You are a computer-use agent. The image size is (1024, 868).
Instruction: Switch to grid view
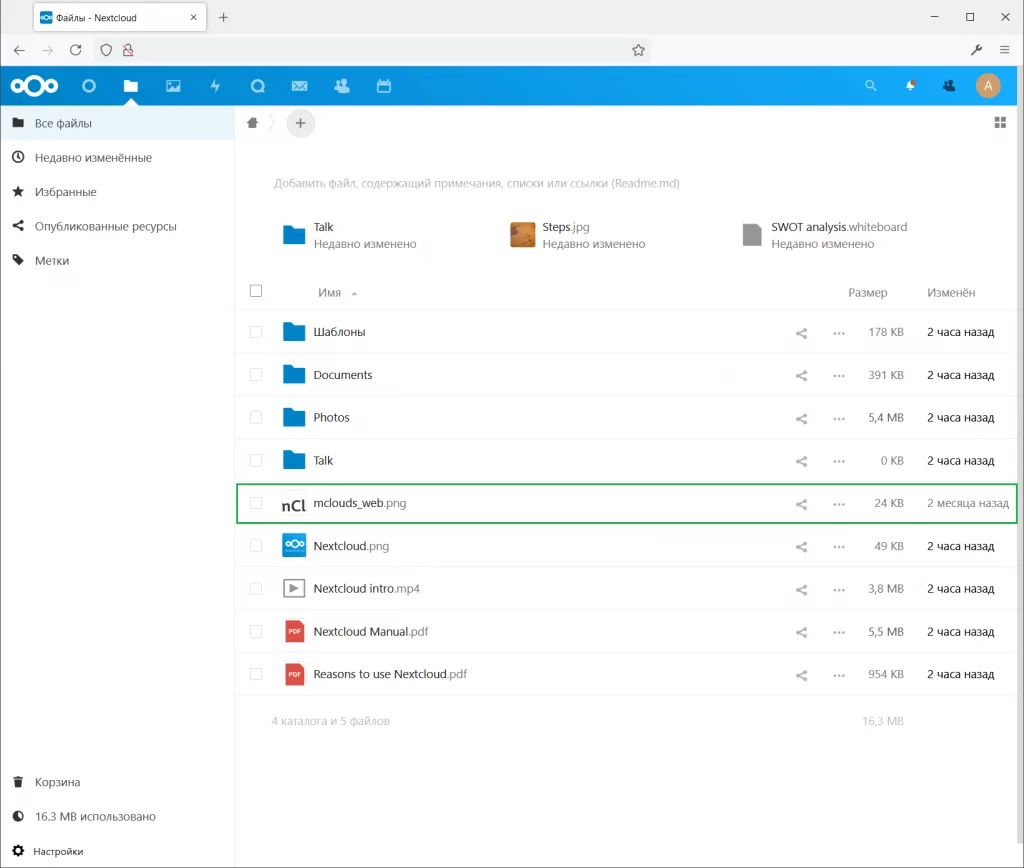click(x=1000, y=123)
